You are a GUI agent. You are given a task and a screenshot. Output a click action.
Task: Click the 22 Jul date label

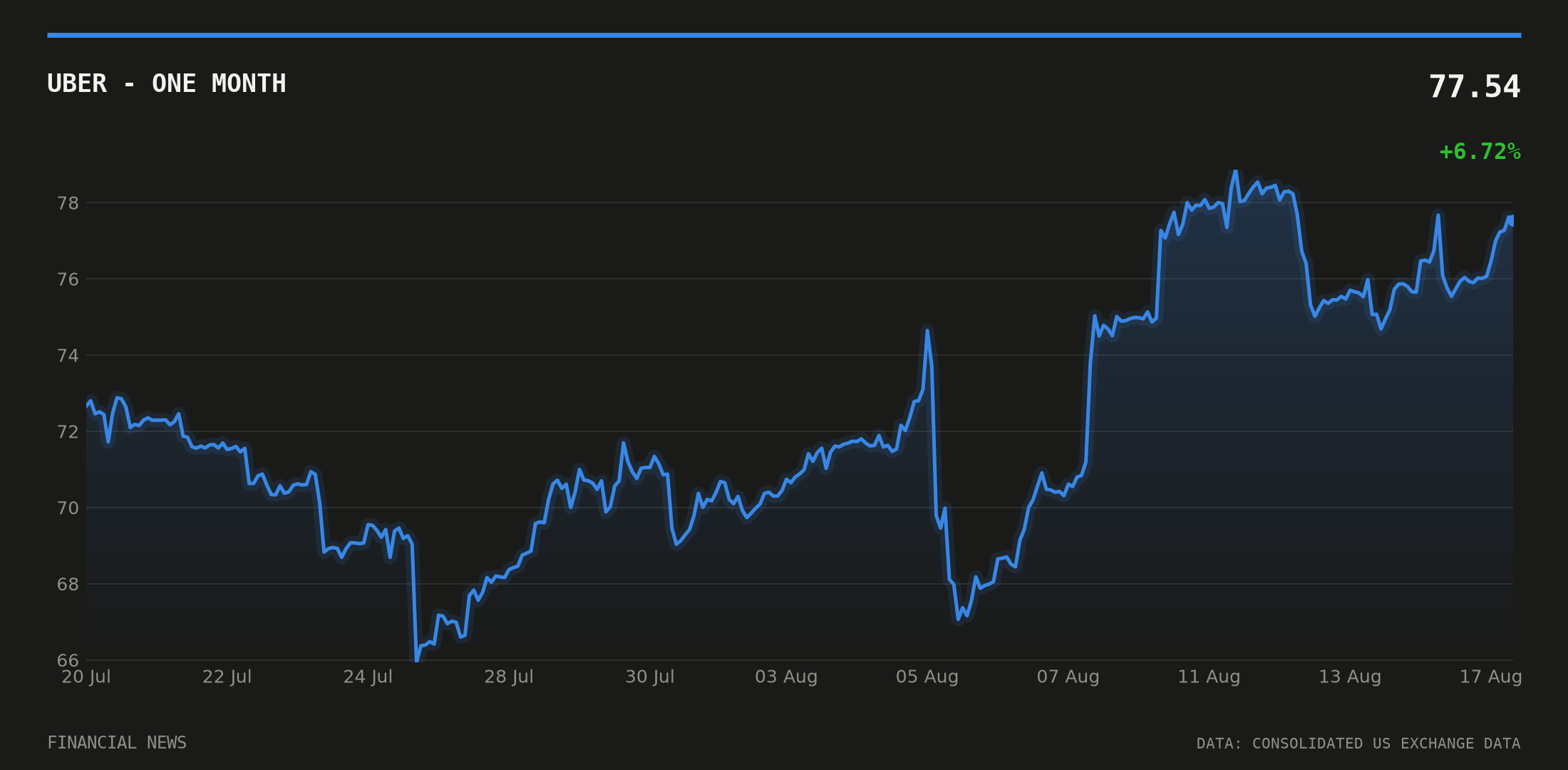coord(227,677)
